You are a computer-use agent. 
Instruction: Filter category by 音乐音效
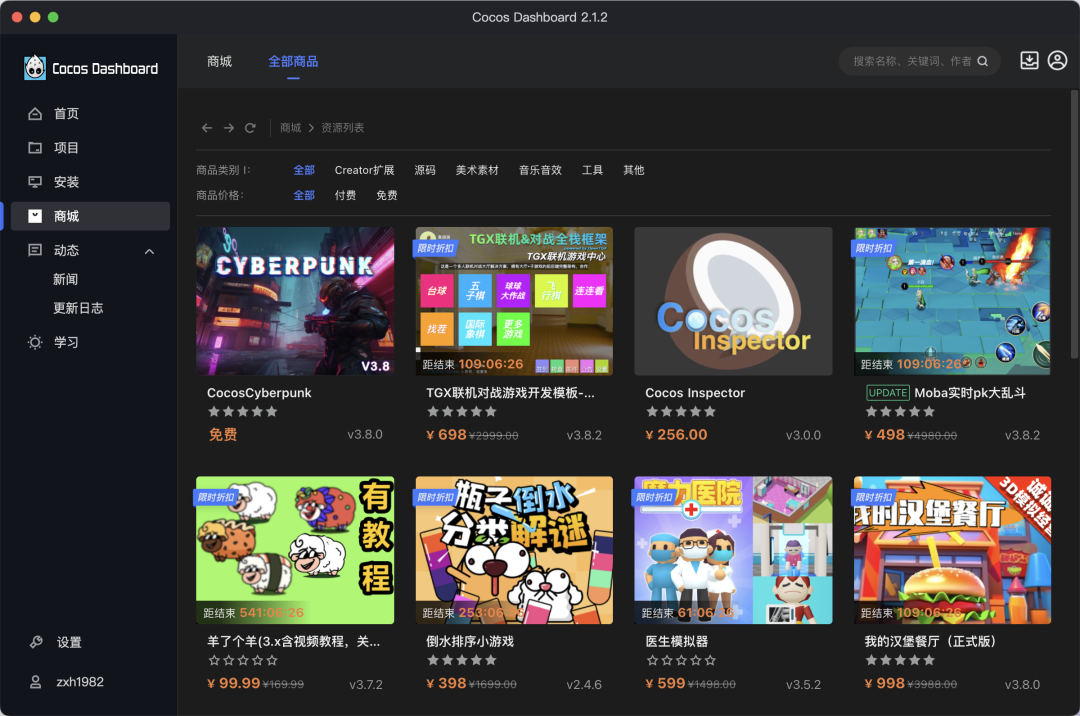click(x=540, y=170)
